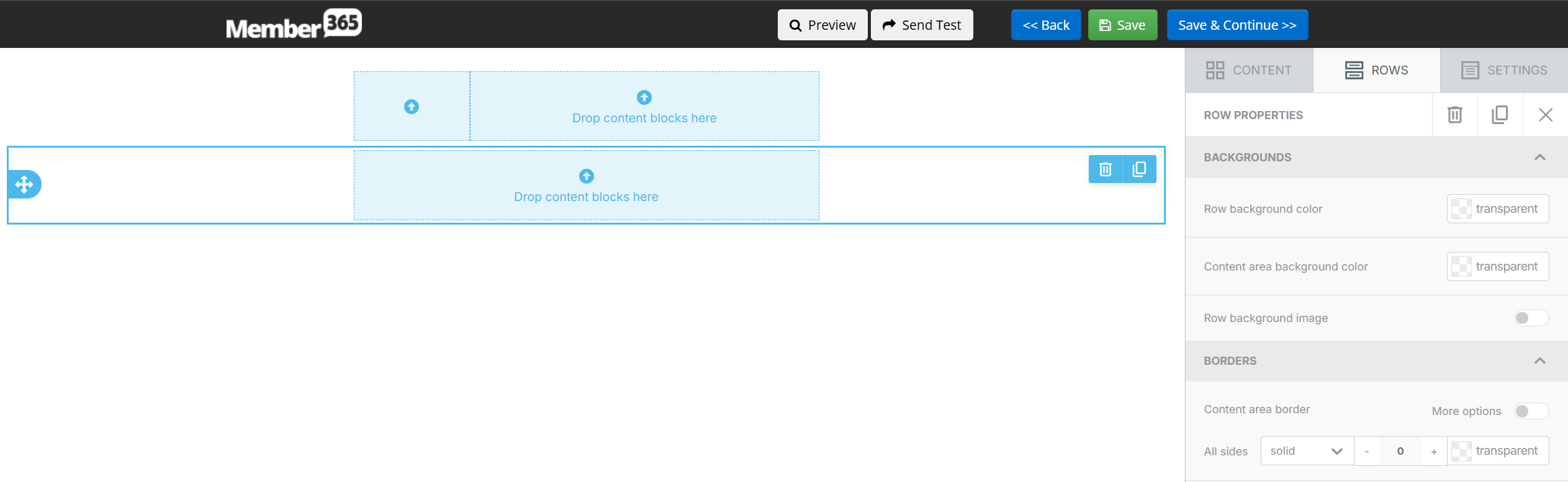The image size is (1568, 482).
Task: Click Save & Continue button
Action: click(1237, 25)
